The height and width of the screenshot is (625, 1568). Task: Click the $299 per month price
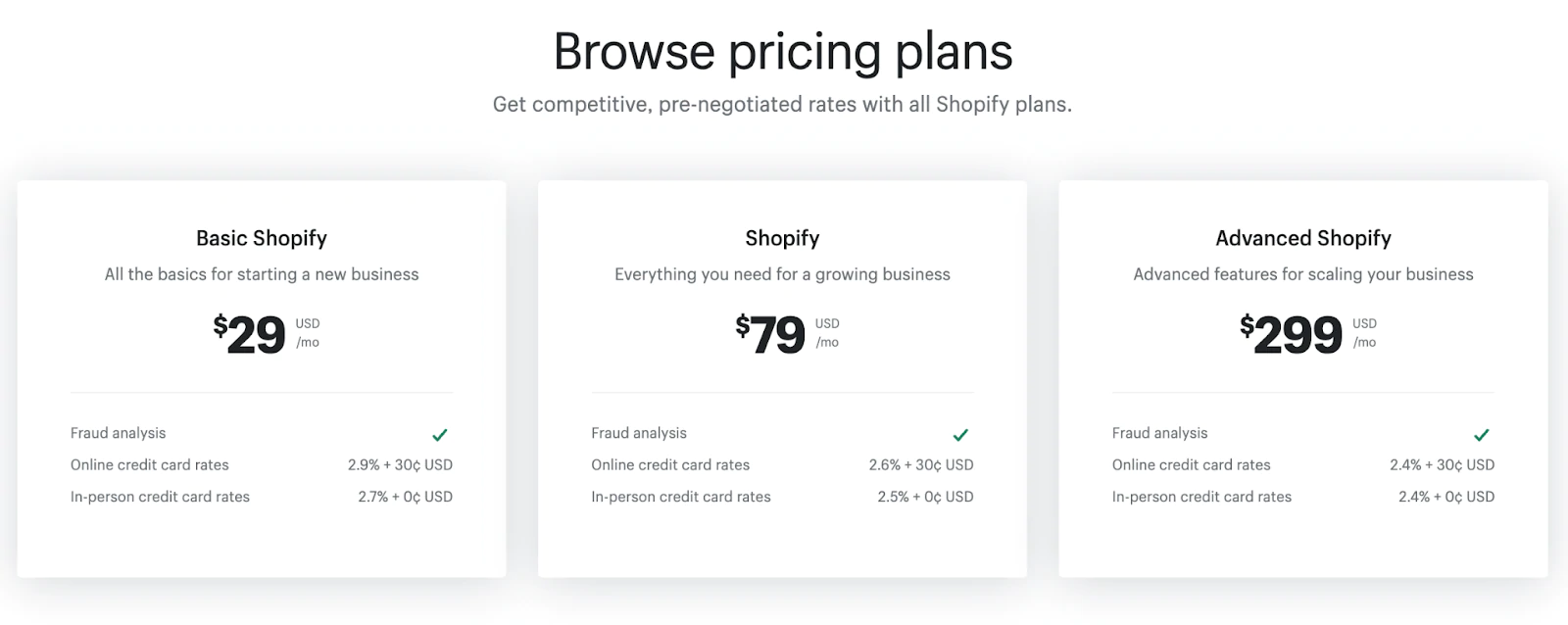[x=1292, y=335]
